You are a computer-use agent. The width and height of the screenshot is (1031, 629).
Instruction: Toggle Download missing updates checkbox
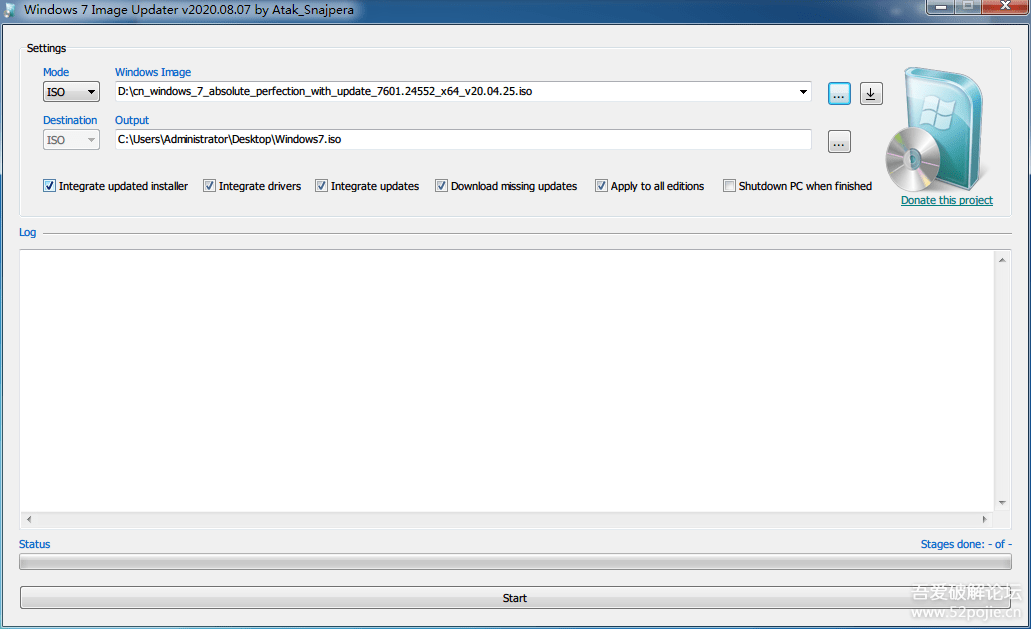[441, 186]
